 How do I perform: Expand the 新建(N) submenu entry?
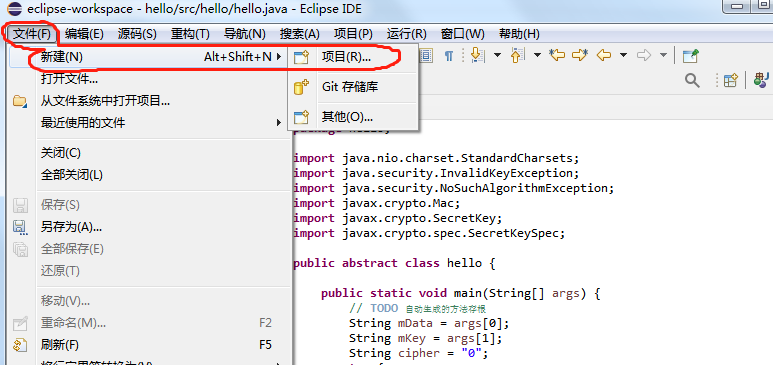148,57
